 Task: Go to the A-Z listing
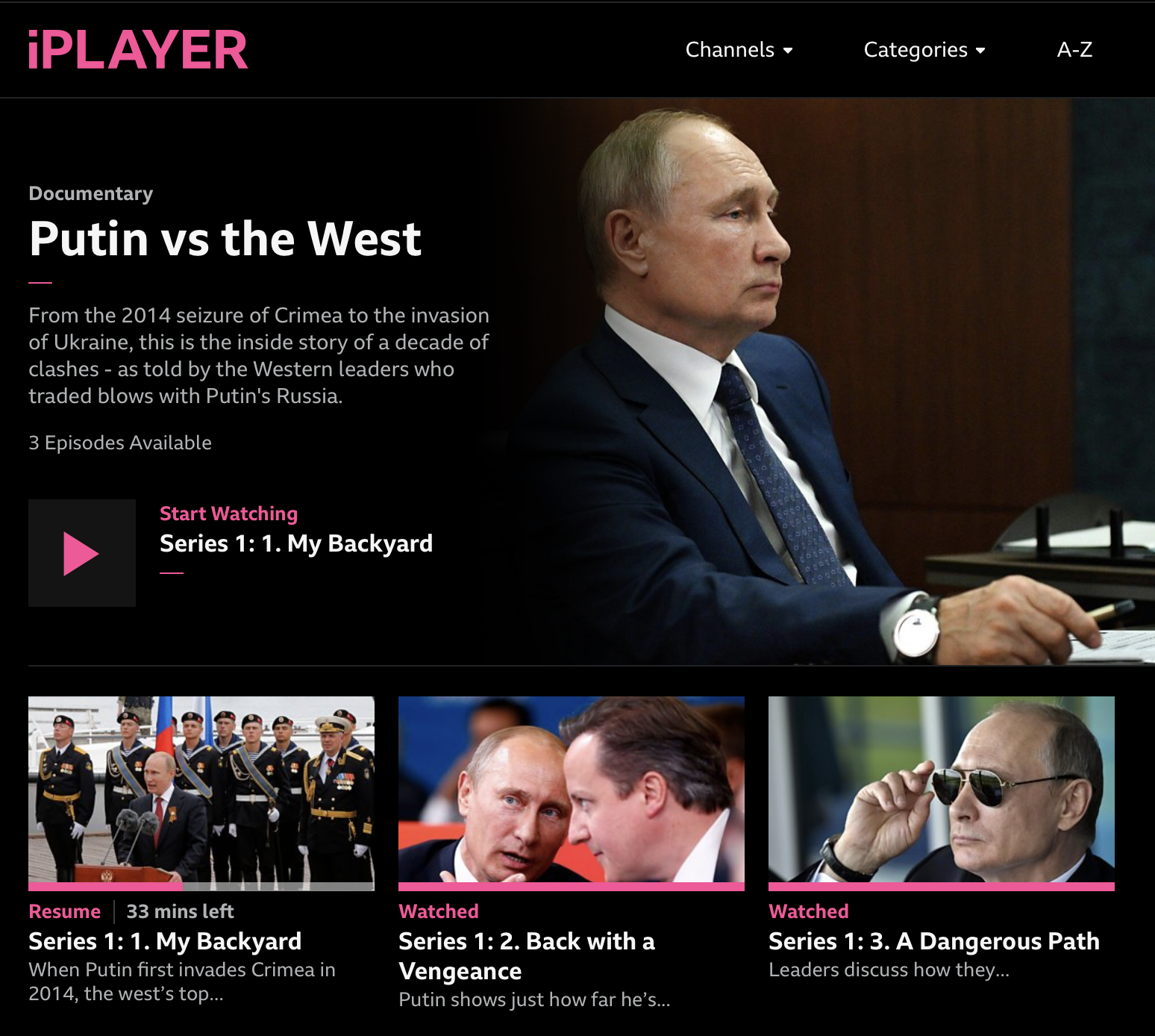click(1074, 49)
